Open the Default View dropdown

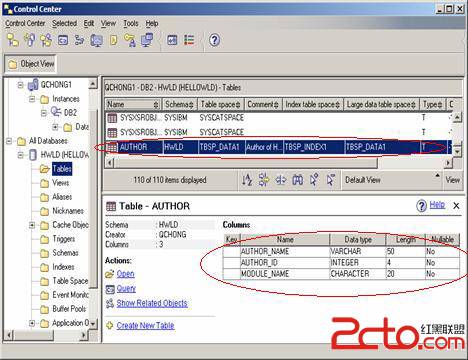pos(392,180)
